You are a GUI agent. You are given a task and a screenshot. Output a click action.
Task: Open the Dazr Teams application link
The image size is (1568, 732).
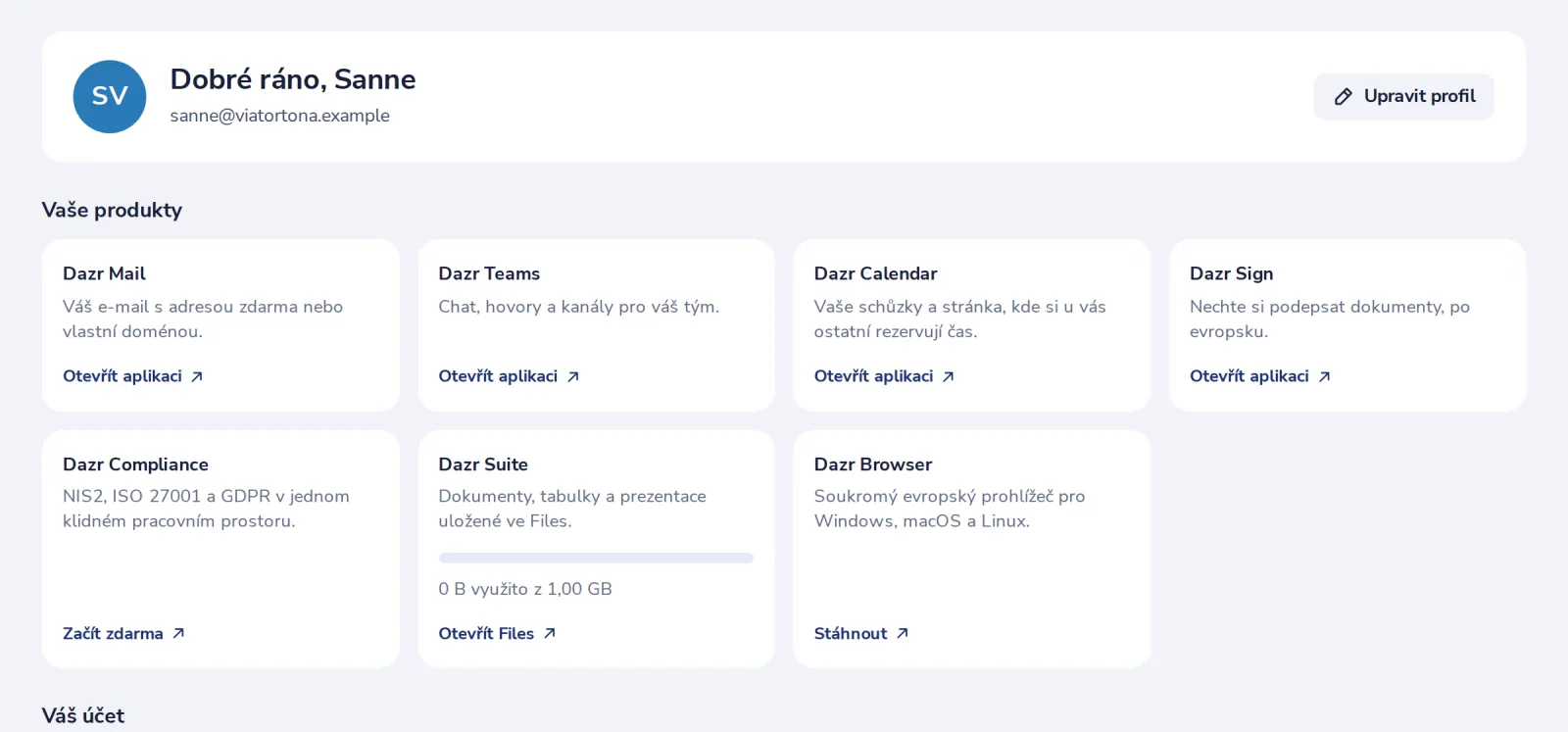tap(509, 376)
